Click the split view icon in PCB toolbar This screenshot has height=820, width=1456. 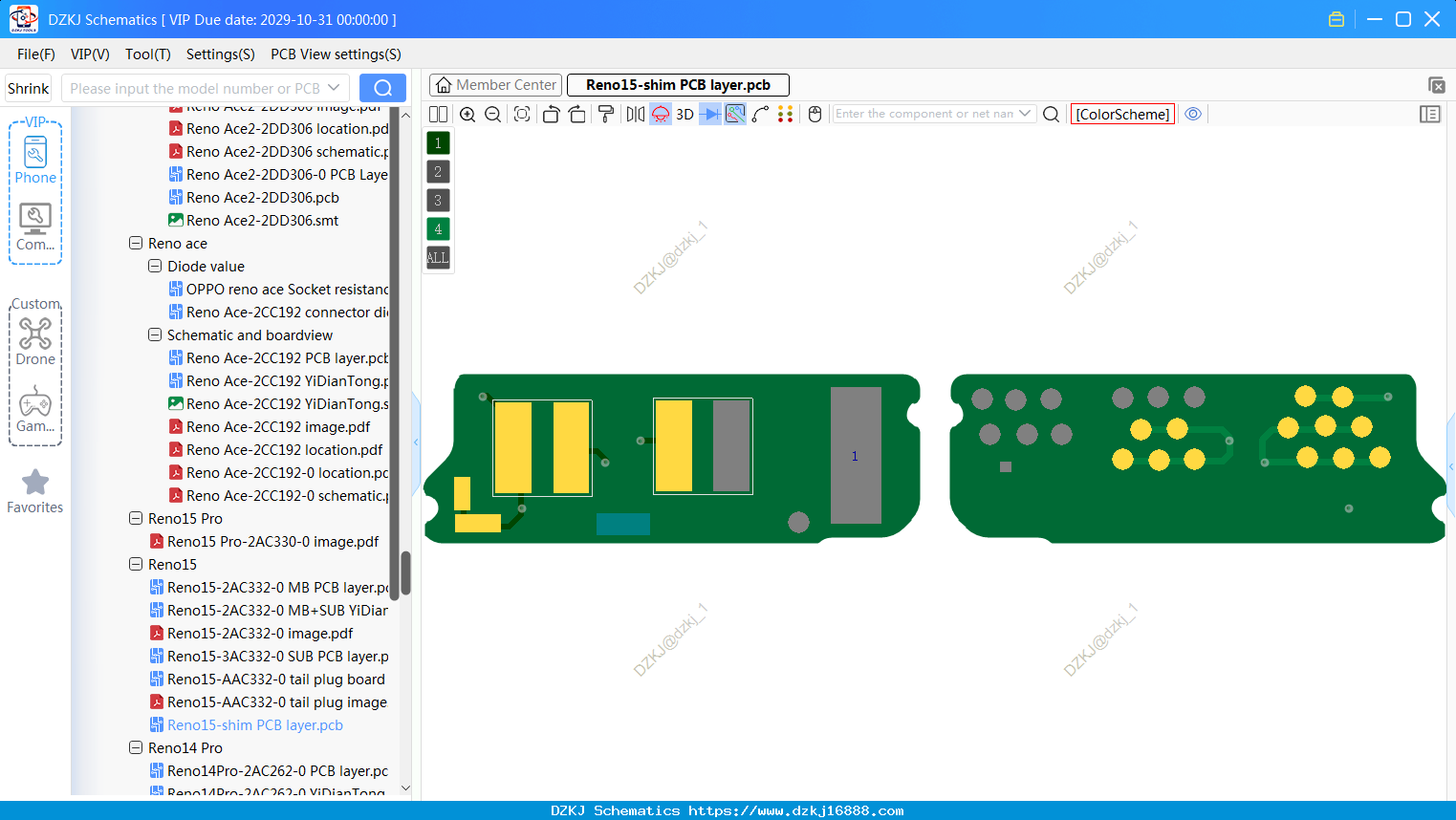tap(438, 115)
